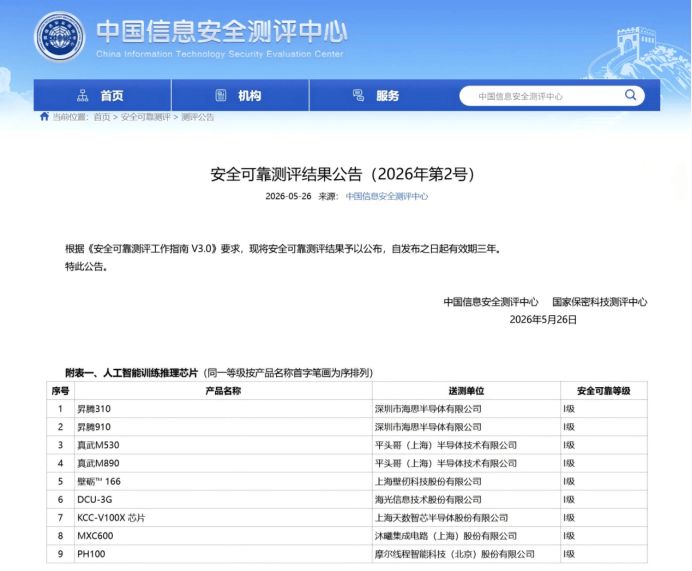This screenshot has width=692, height=571.
Task: Select the 壁砺 166 product cell
Action: tap(223, 481)
